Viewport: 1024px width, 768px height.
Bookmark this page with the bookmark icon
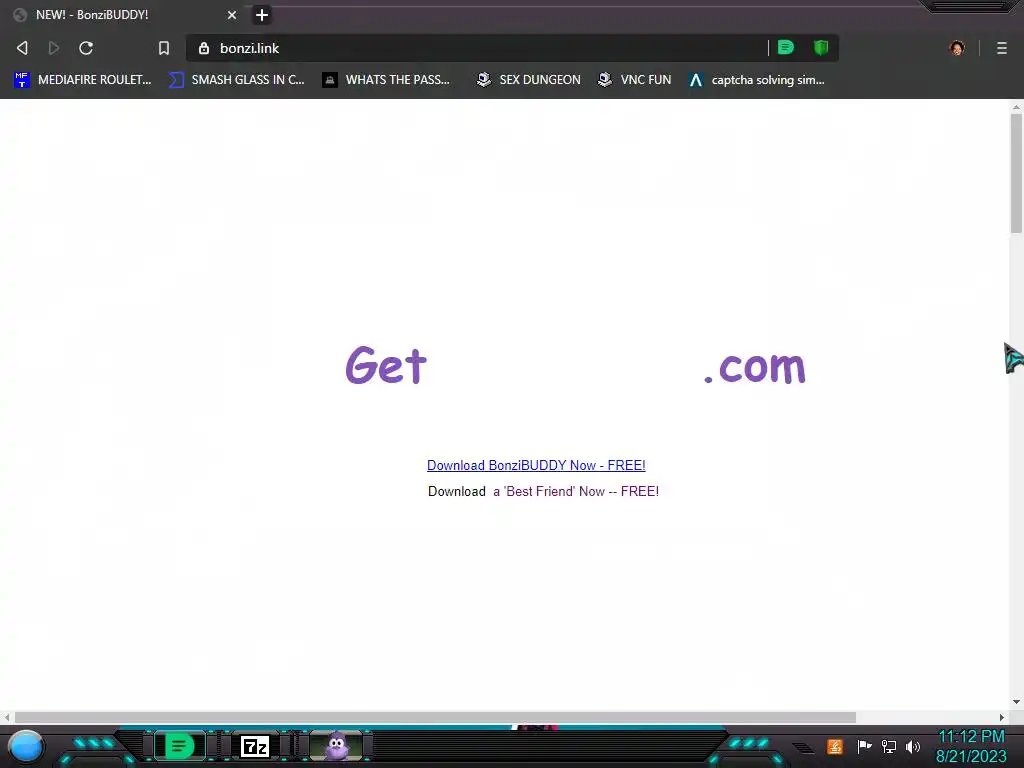[164, 48]
